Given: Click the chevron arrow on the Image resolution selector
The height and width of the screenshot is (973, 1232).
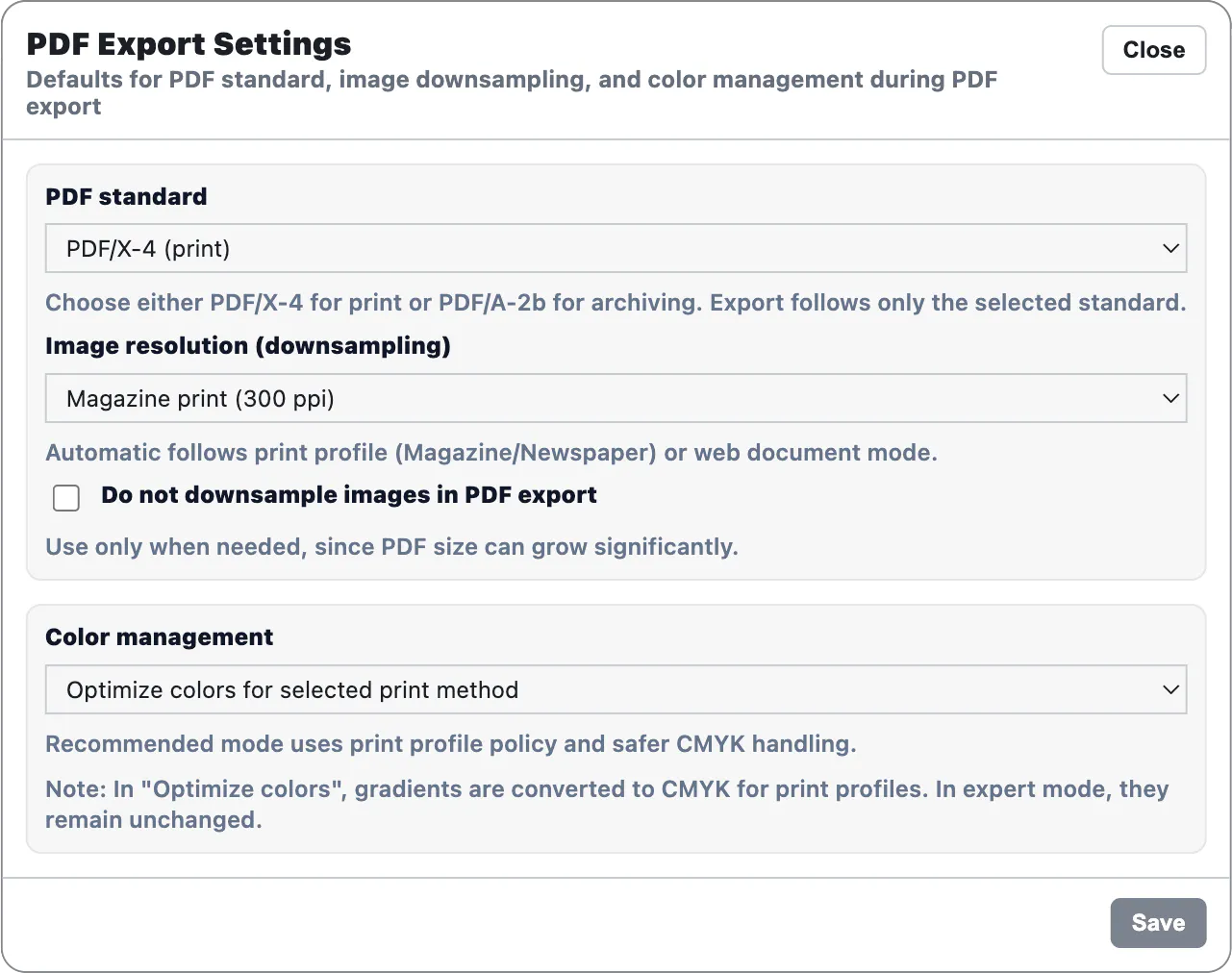Looking at the screenshot, I should pyautogui.click(x=1170, y=398).
